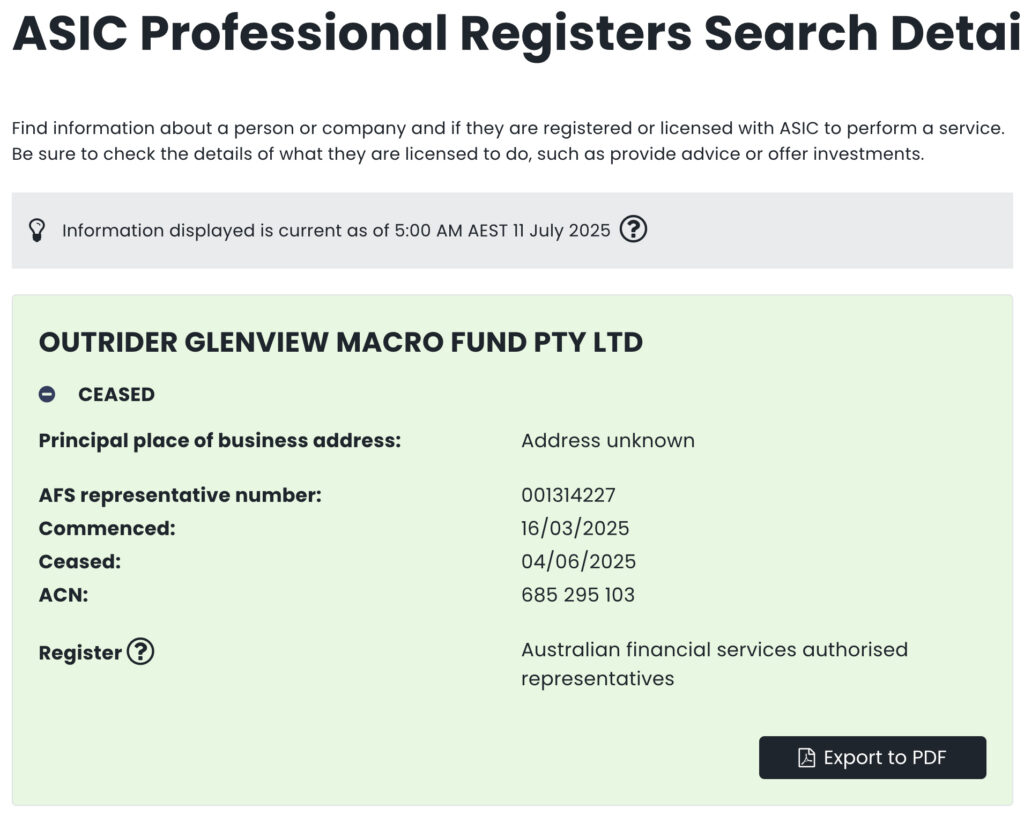Click the Register field label
1024x815 pixels.
coord(80,652)
